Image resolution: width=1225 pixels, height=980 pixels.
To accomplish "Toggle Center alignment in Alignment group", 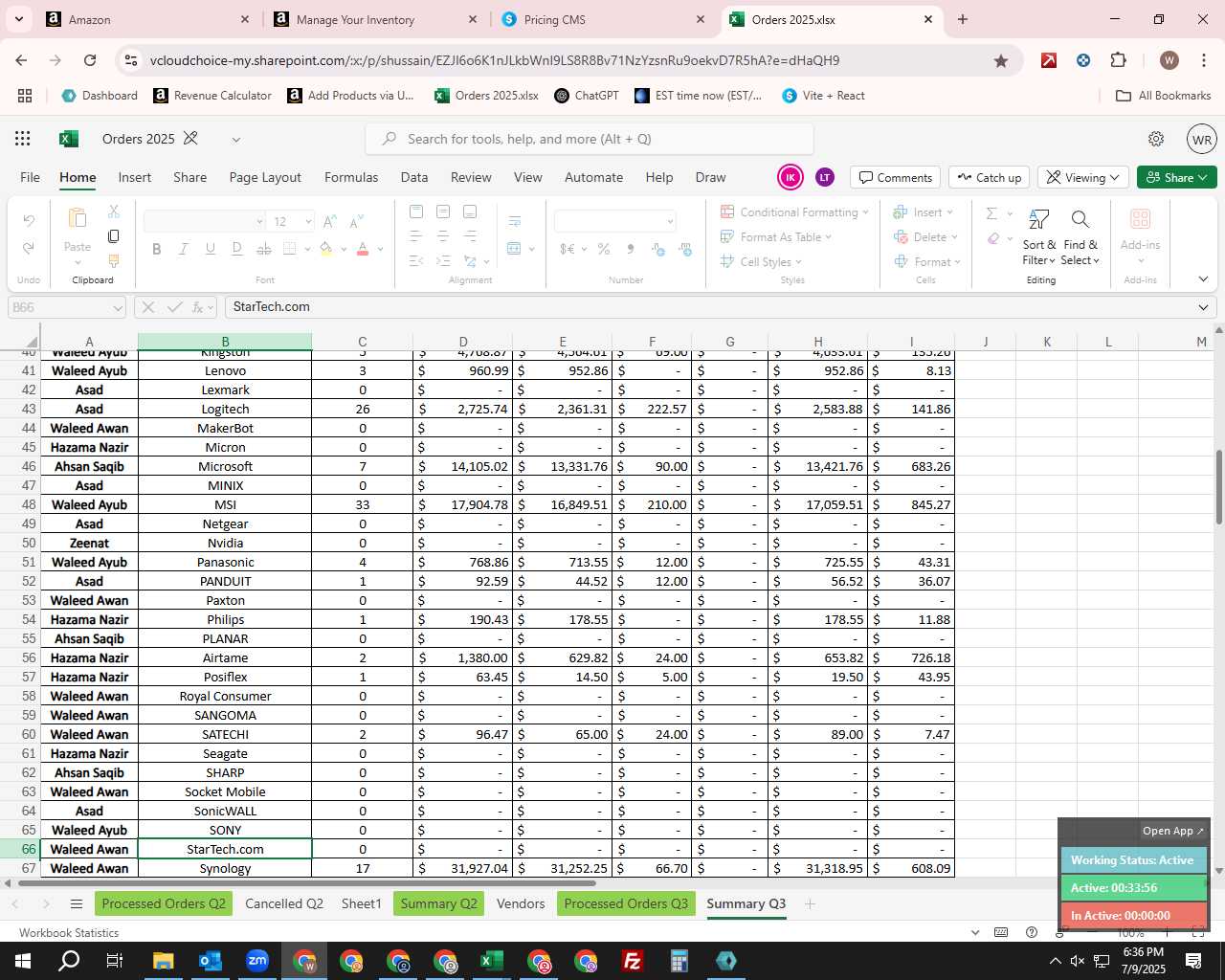I will tap(443, 235).
